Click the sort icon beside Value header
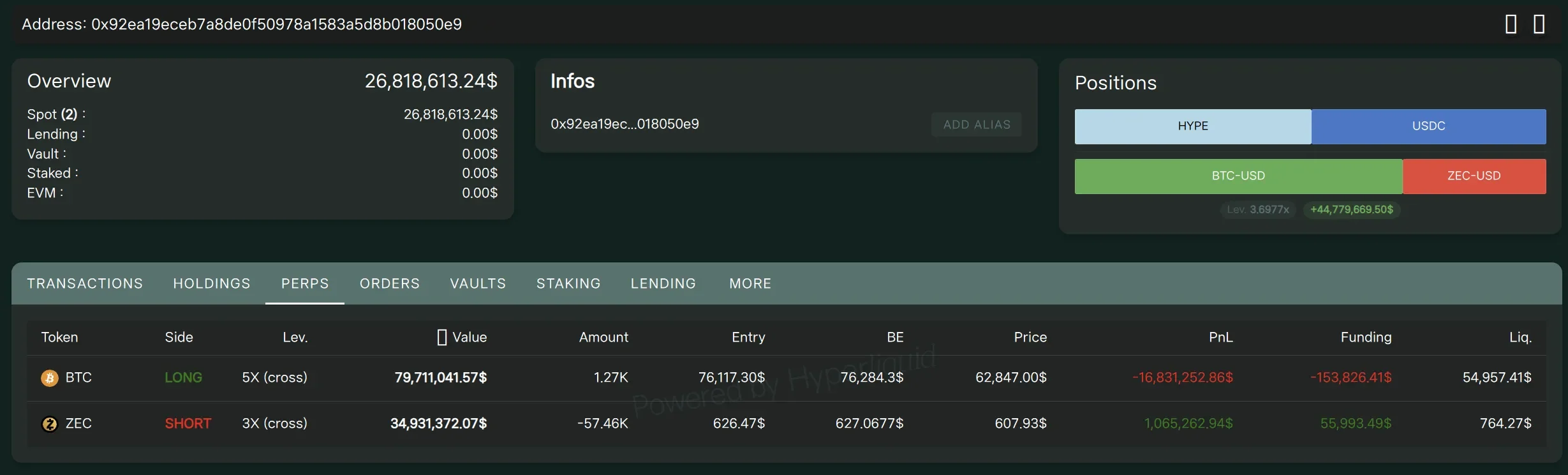Viewport: 1568px width, 475px height. [442, 337]
